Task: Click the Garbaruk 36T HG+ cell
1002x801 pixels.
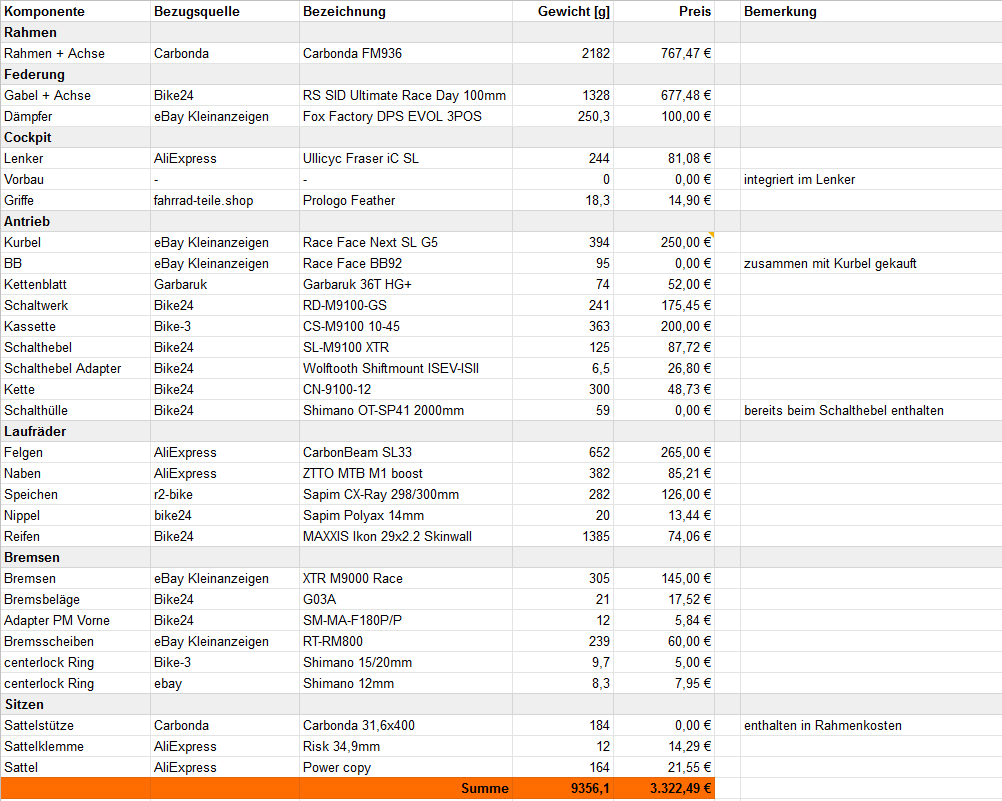Action: point(406,284)
